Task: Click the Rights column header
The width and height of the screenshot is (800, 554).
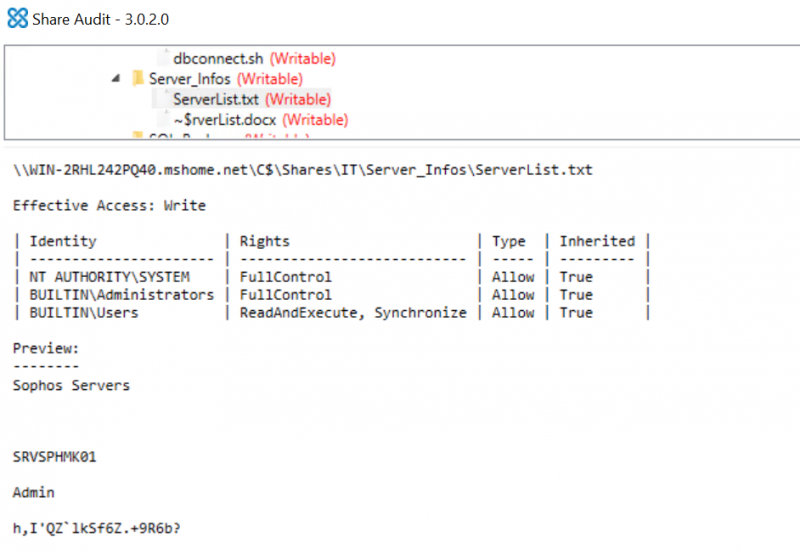Action: (x=265, y=241)
